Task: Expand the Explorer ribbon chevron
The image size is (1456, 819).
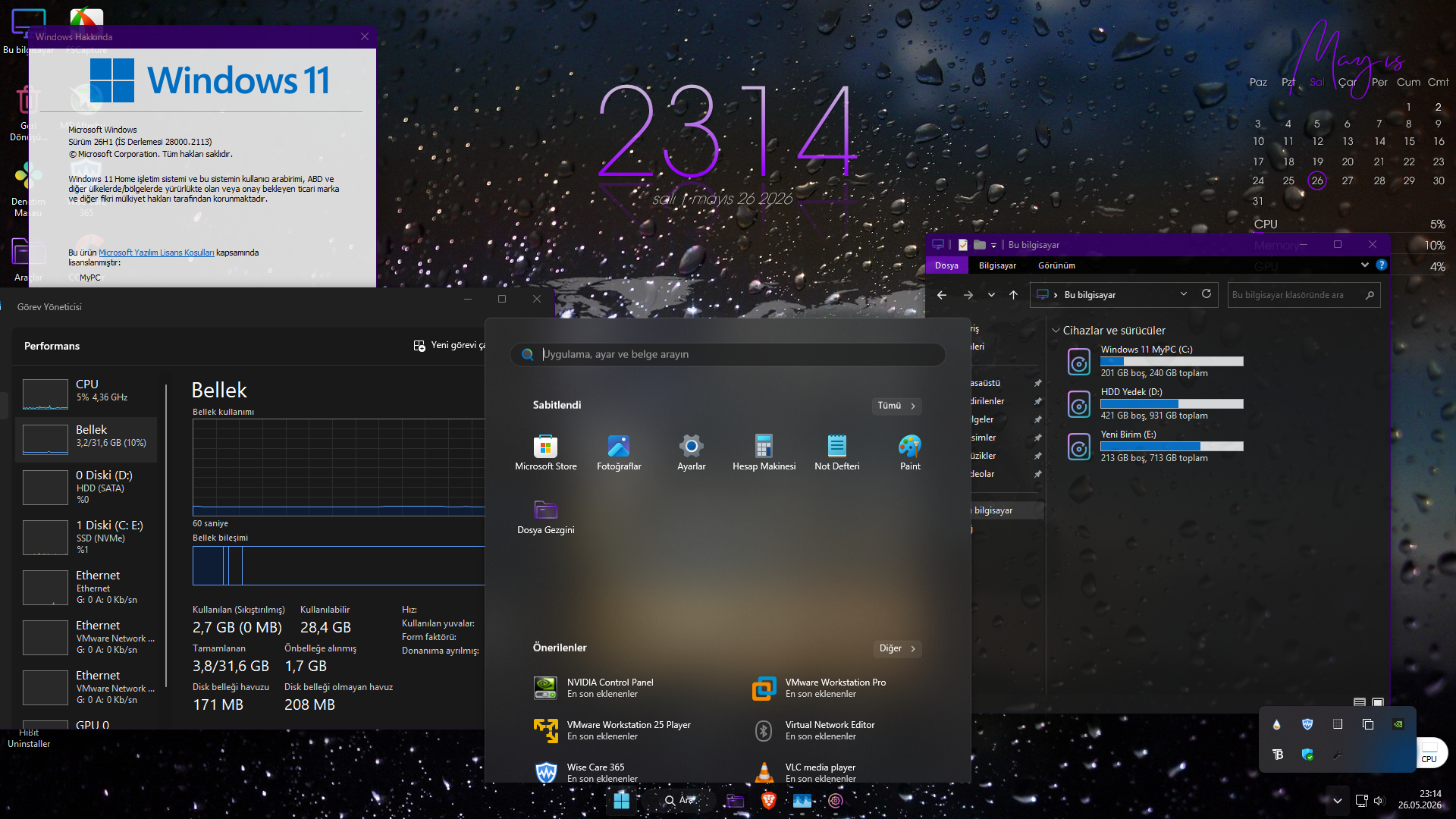Action: pos(1365,265)
